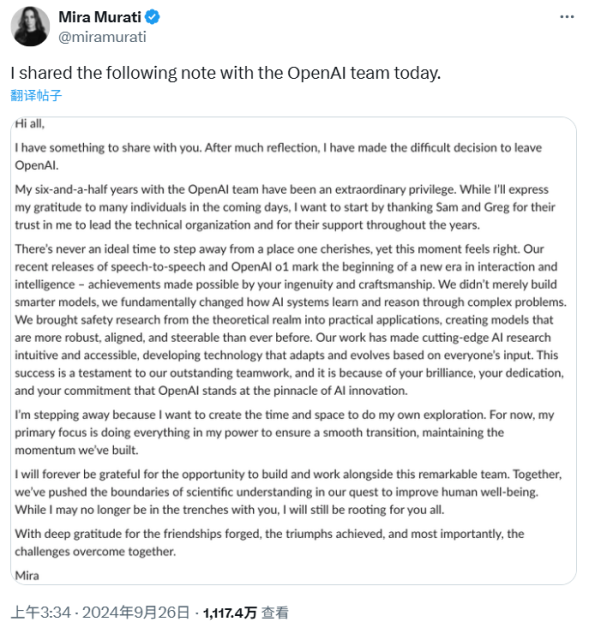589x635 pixels.
Task: Click the Mira Murati display name
Action: click(100, 17)
